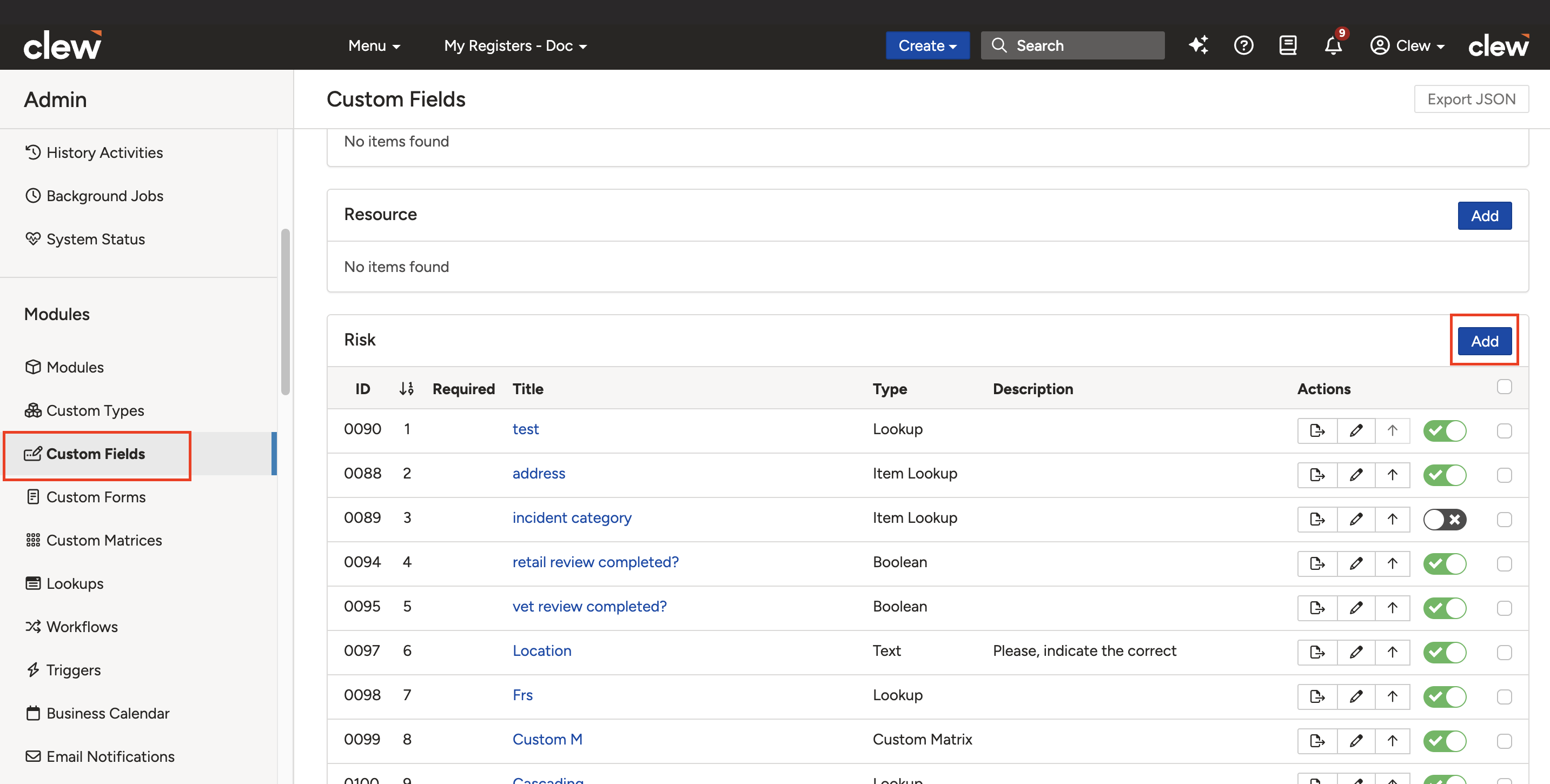Edit the Frs field with pencil icon
Image resolution: width=1550 pixels, height=784 pixels.
[1356, 697]
